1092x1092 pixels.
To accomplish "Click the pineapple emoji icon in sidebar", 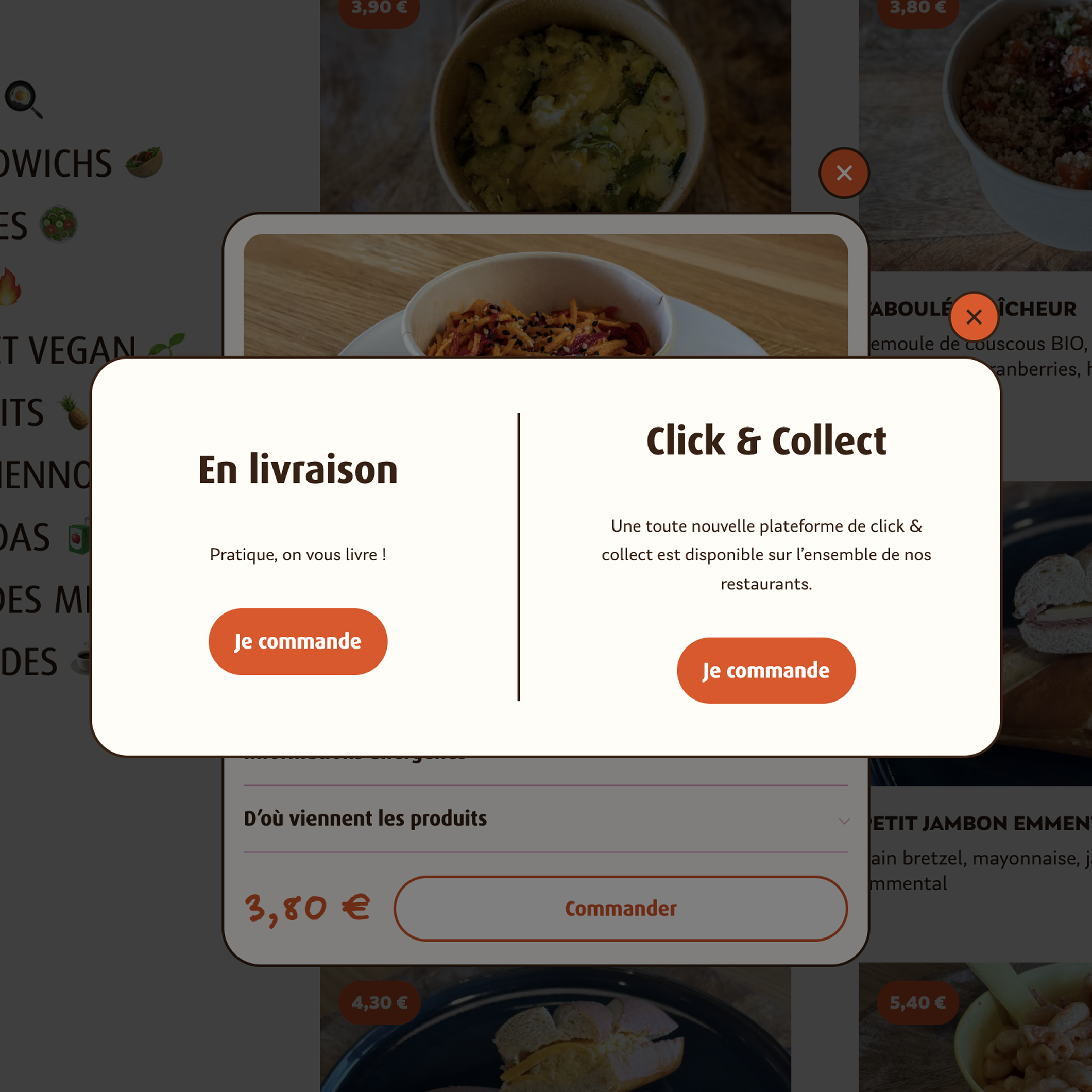I will click(75, 412).
